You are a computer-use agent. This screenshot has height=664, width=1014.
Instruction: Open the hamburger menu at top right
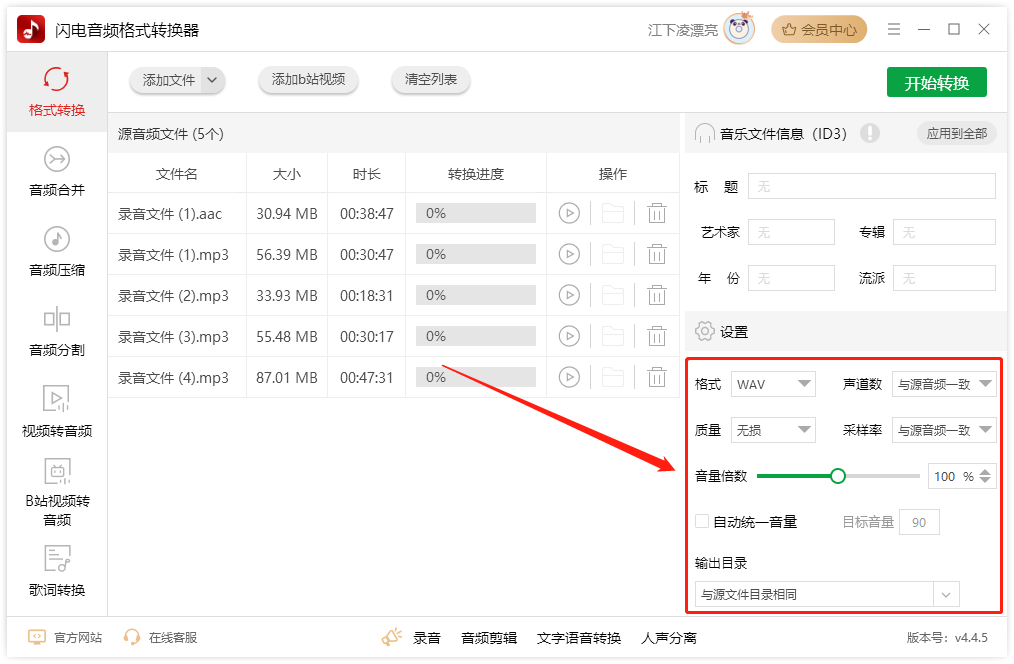893,29
